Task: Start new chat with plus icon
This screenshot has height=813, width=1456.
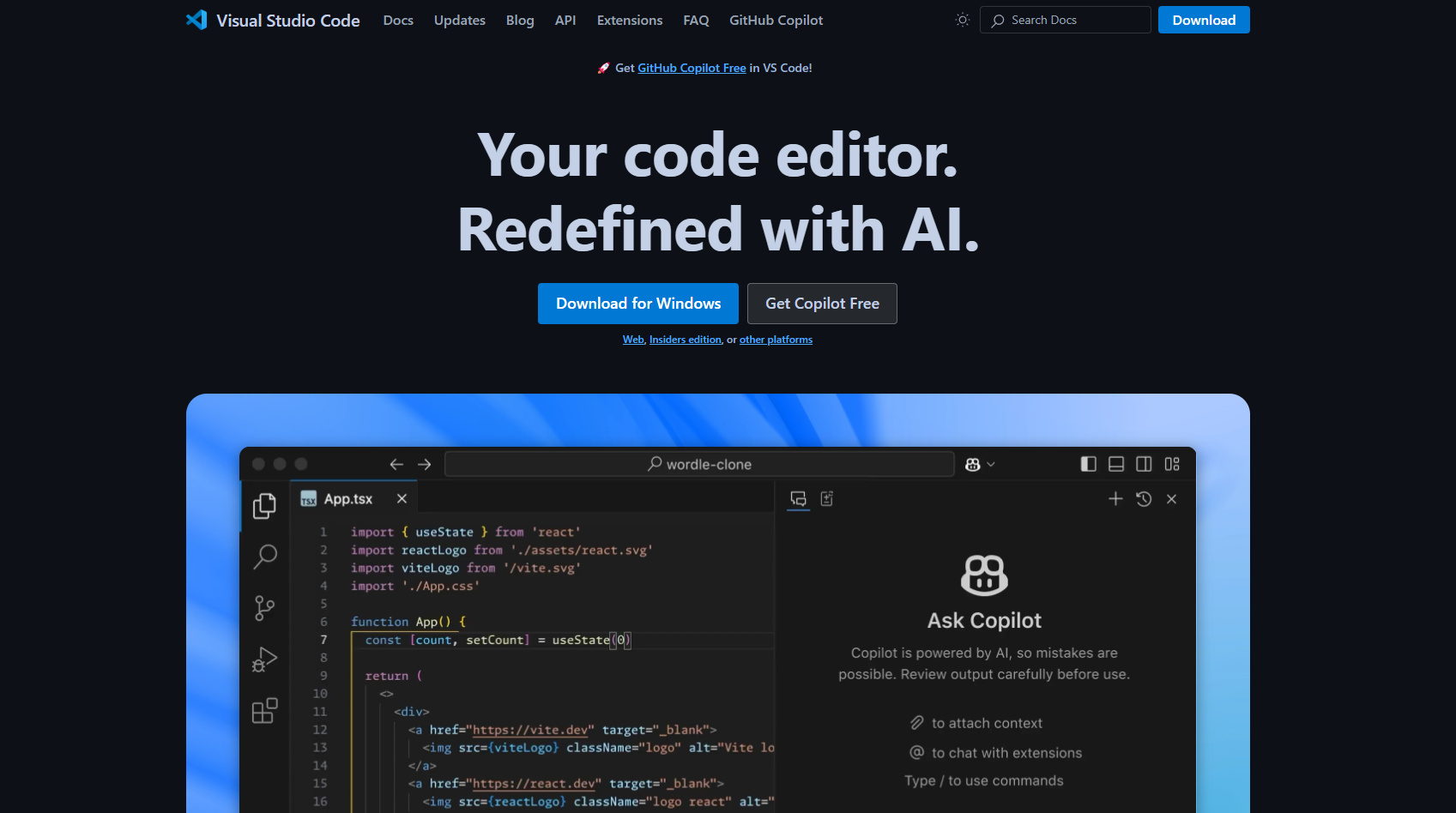Action: click(x=1115, y=499)
